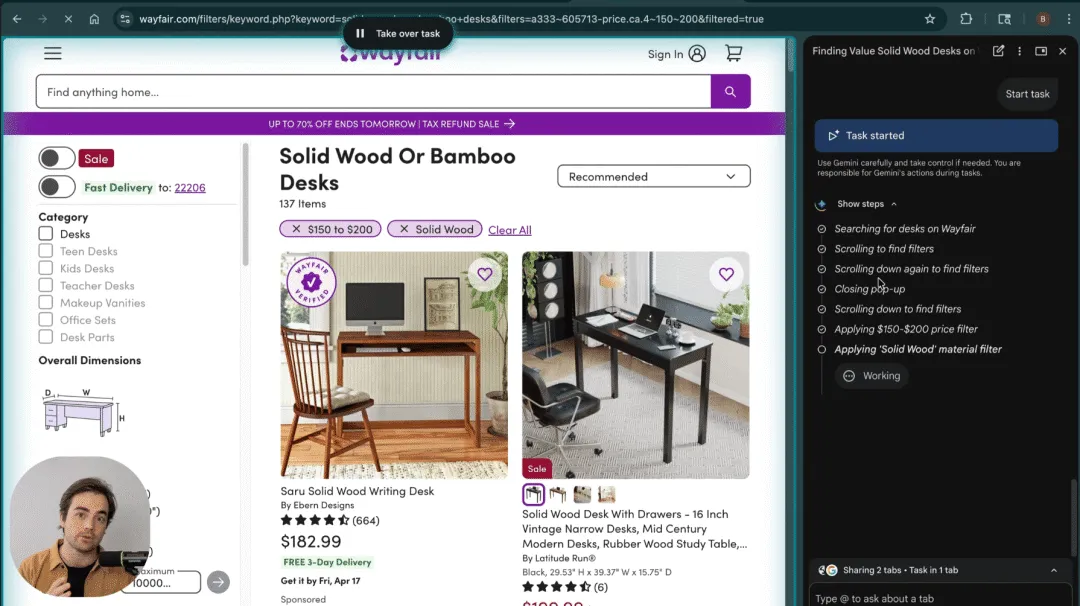Click the Find anything home search field
Screen dimensions: 1080x606
(373, 92)
